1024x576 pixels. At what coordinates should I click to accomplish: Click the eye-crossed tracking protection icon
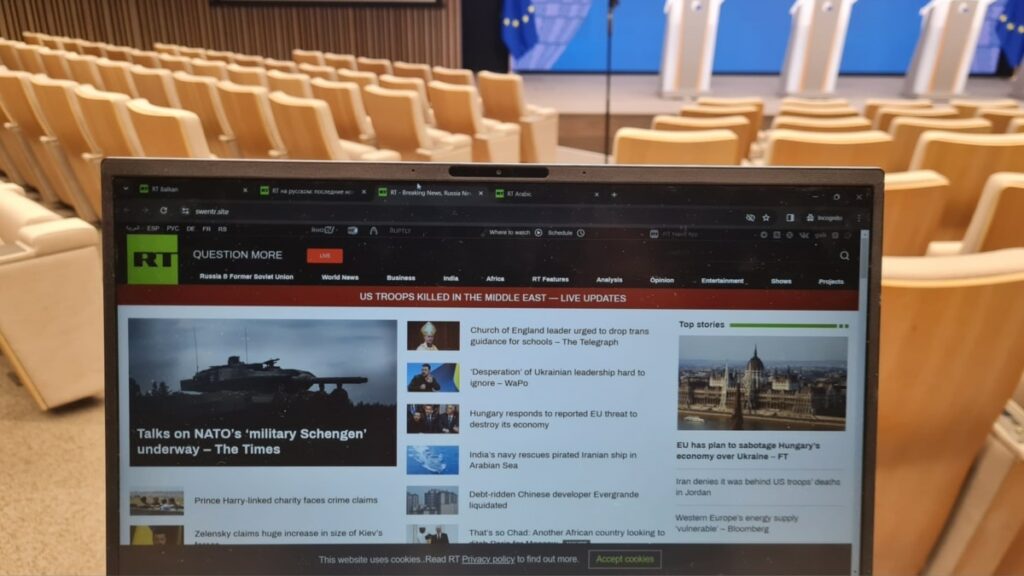[749, 217]
